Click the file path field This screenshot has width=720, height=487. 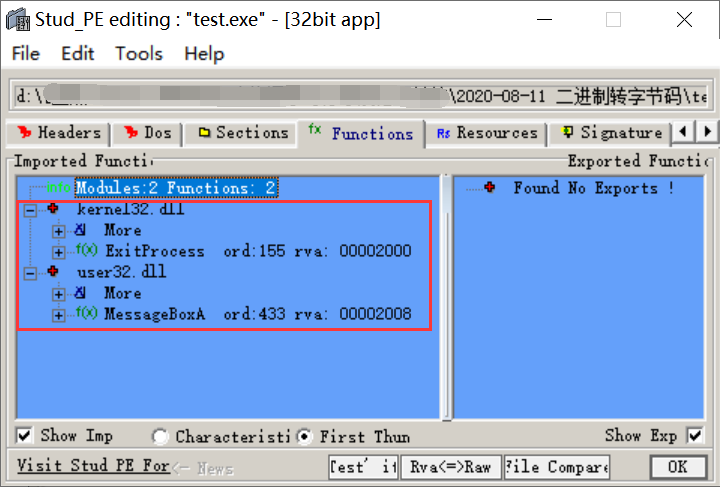[x=361, y=96]
